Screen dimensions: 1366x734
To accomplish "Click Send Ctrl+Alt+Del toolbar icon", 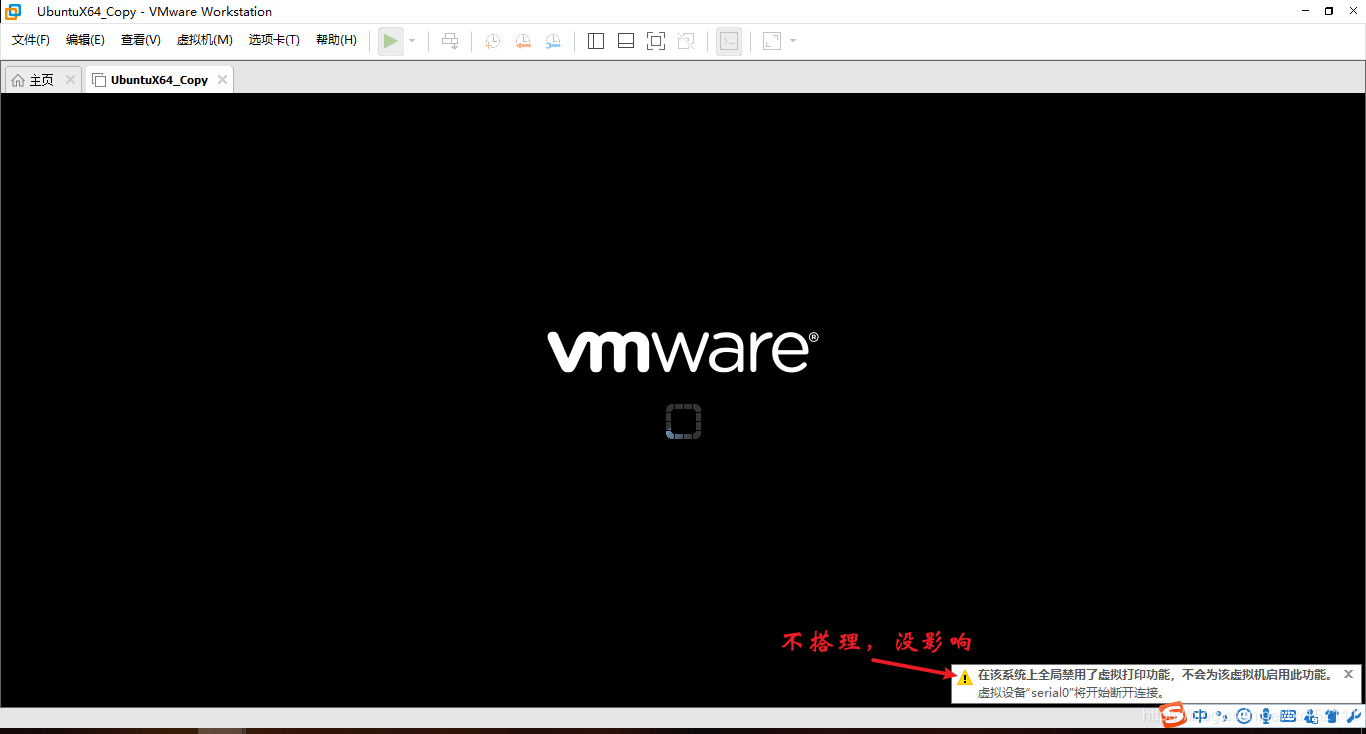I will click(x=450, y=41).
